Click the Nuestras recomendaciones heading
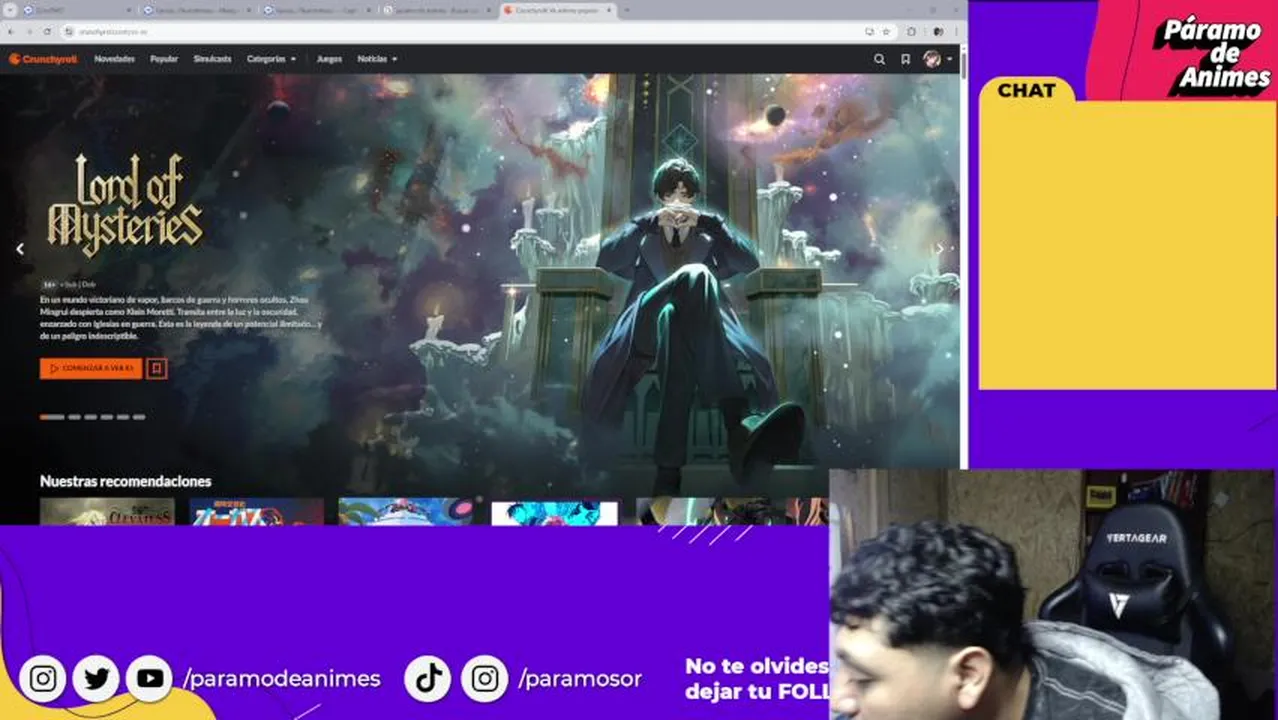Screen dimensions: 1278x720 [x=125, y=481]
